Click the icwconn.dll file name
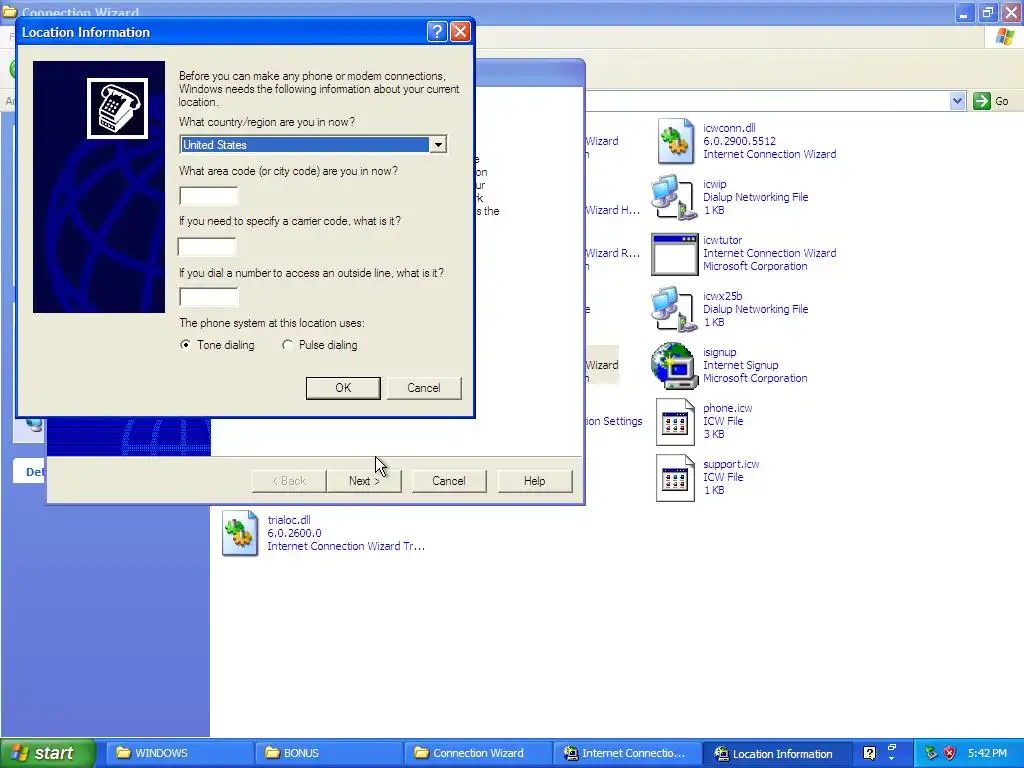The width and height of the screenshot is (1024, 768). coord(729,128)
